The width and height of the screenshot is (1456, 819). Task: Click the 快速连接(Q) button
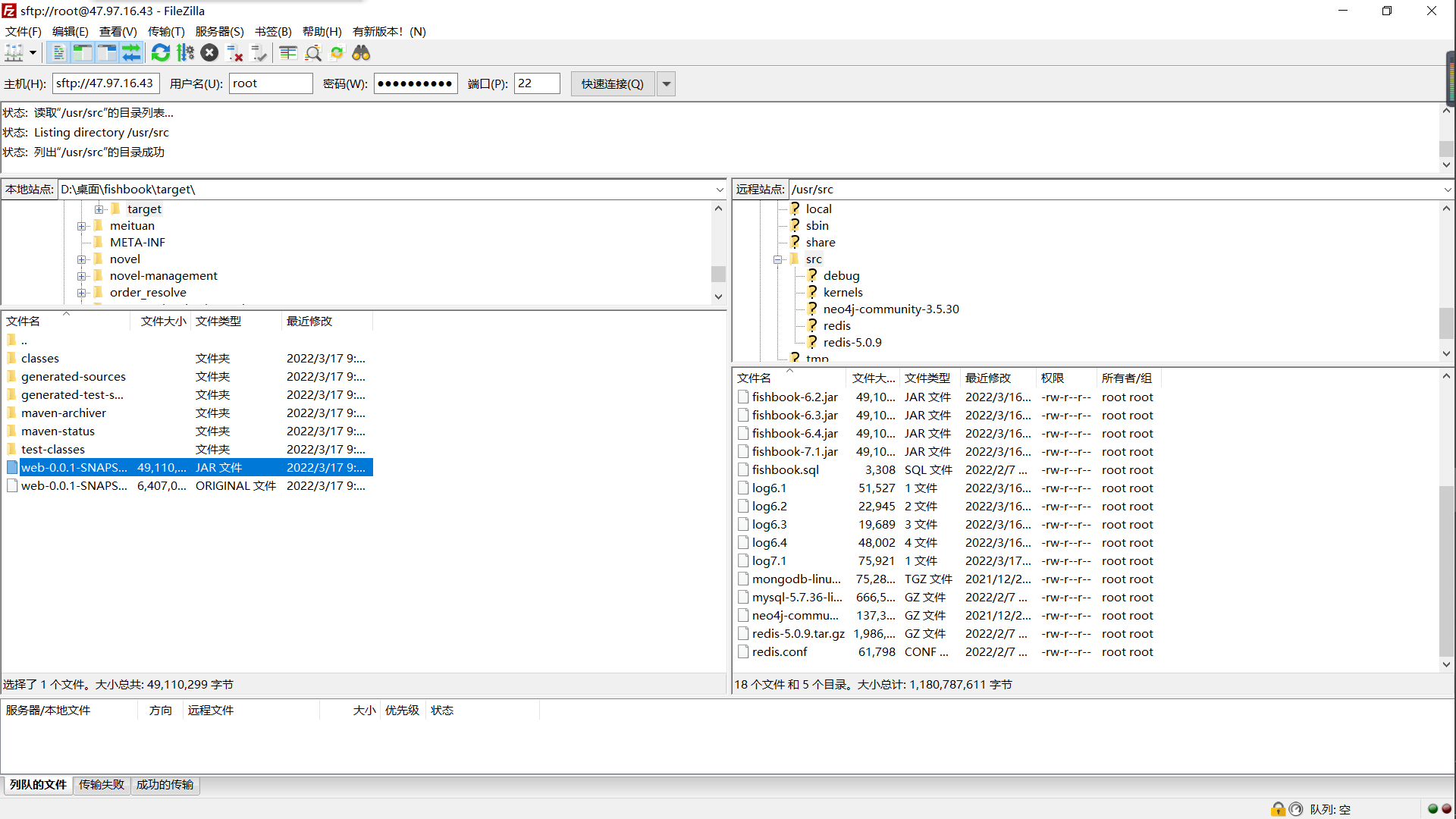coord(612,84)
